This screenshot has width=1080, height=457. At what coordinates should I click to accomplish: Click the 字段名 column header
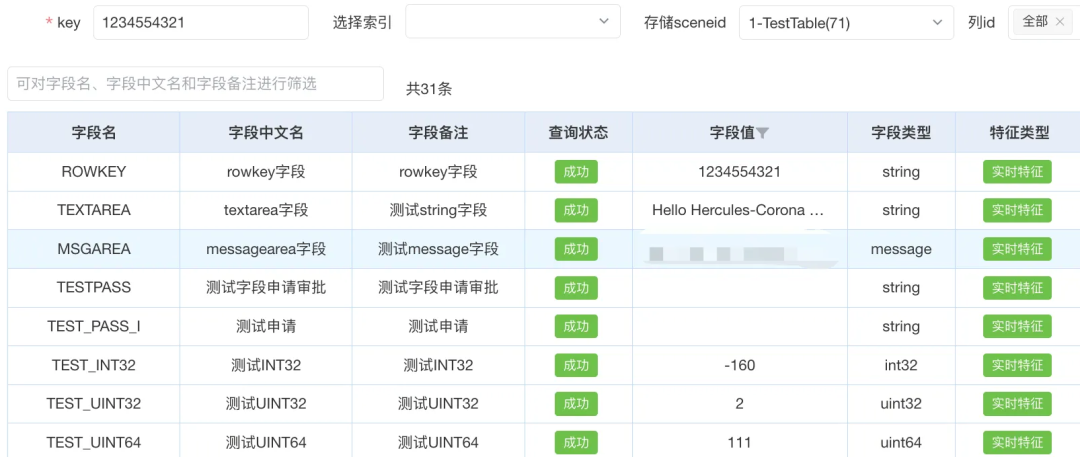94,132
